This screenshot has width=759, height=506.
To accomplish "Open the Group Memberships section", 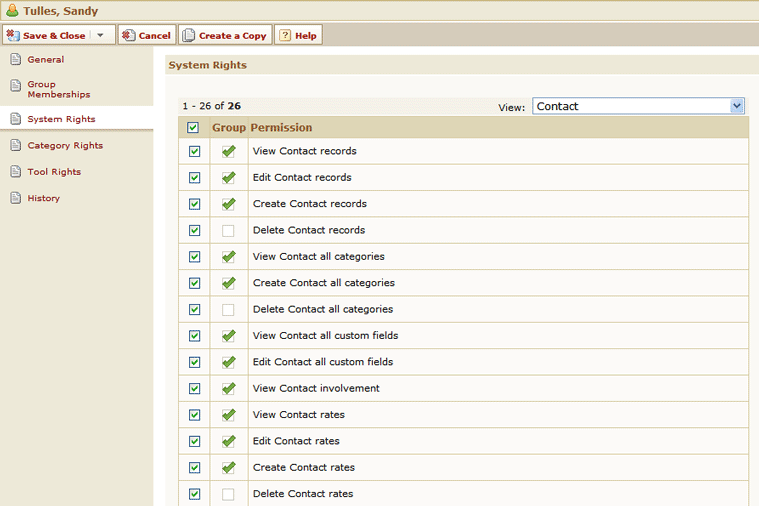I will click(59, 89).
